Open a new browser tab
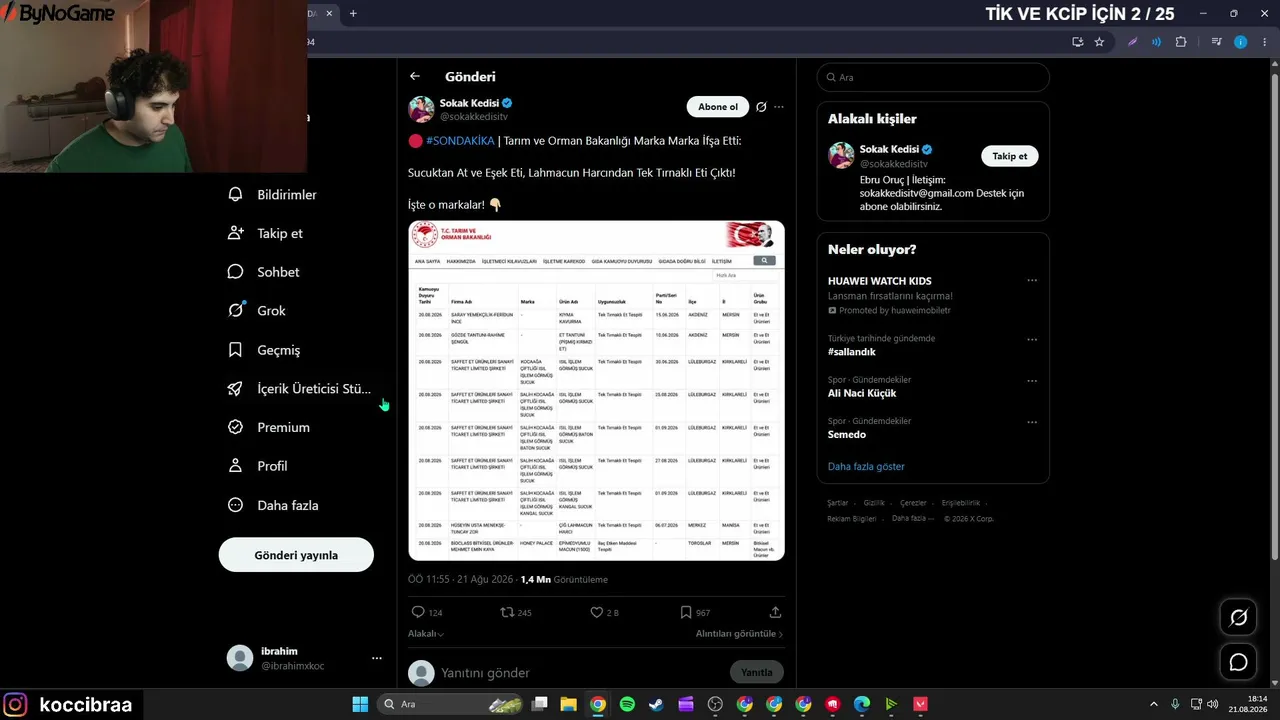 (x=353, y=13)
